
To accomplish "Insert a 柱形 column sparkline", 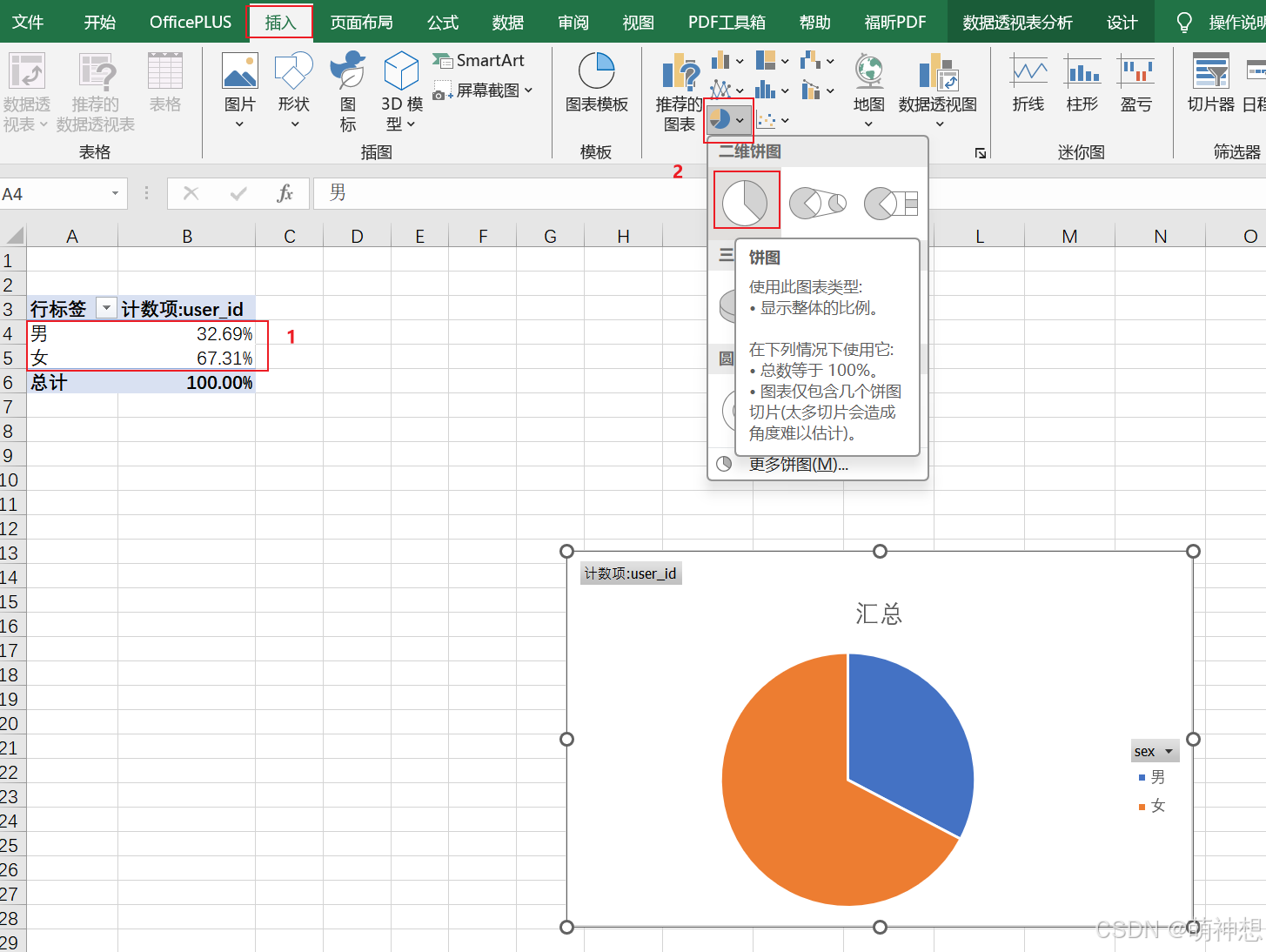I will (1082, 84).
